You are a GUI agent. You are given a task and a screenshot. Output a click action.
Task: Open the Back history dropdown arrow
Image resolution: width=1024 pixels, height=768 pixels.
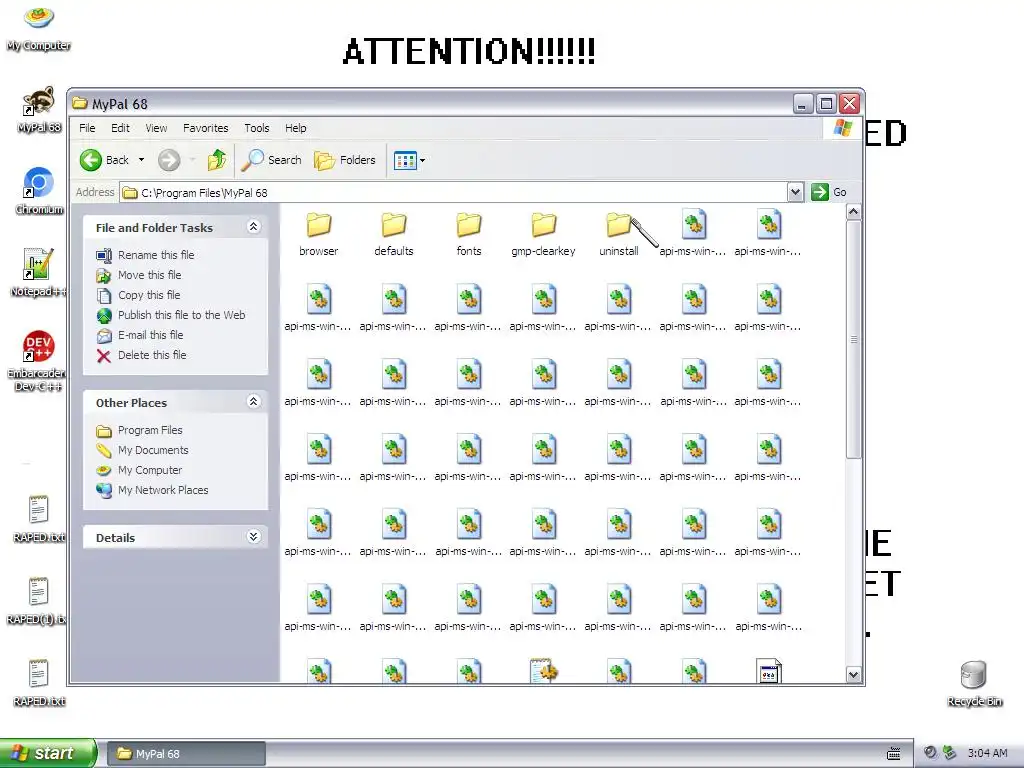coord(141,160)
